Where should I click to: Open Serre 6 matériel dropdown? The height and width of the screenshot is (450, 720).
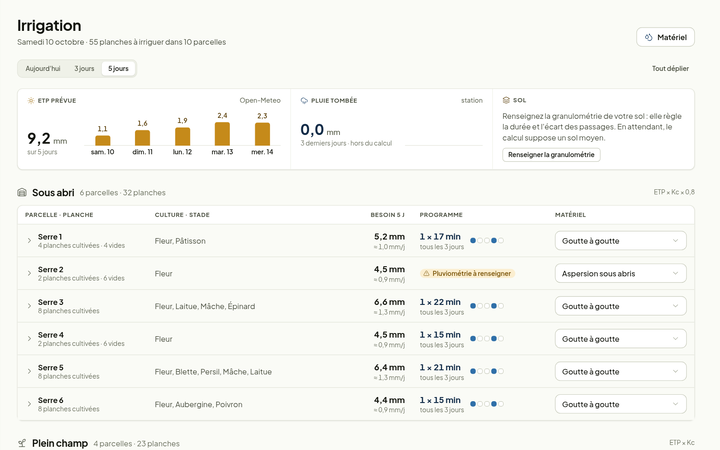pyautogui.click(x=620, y=404)
